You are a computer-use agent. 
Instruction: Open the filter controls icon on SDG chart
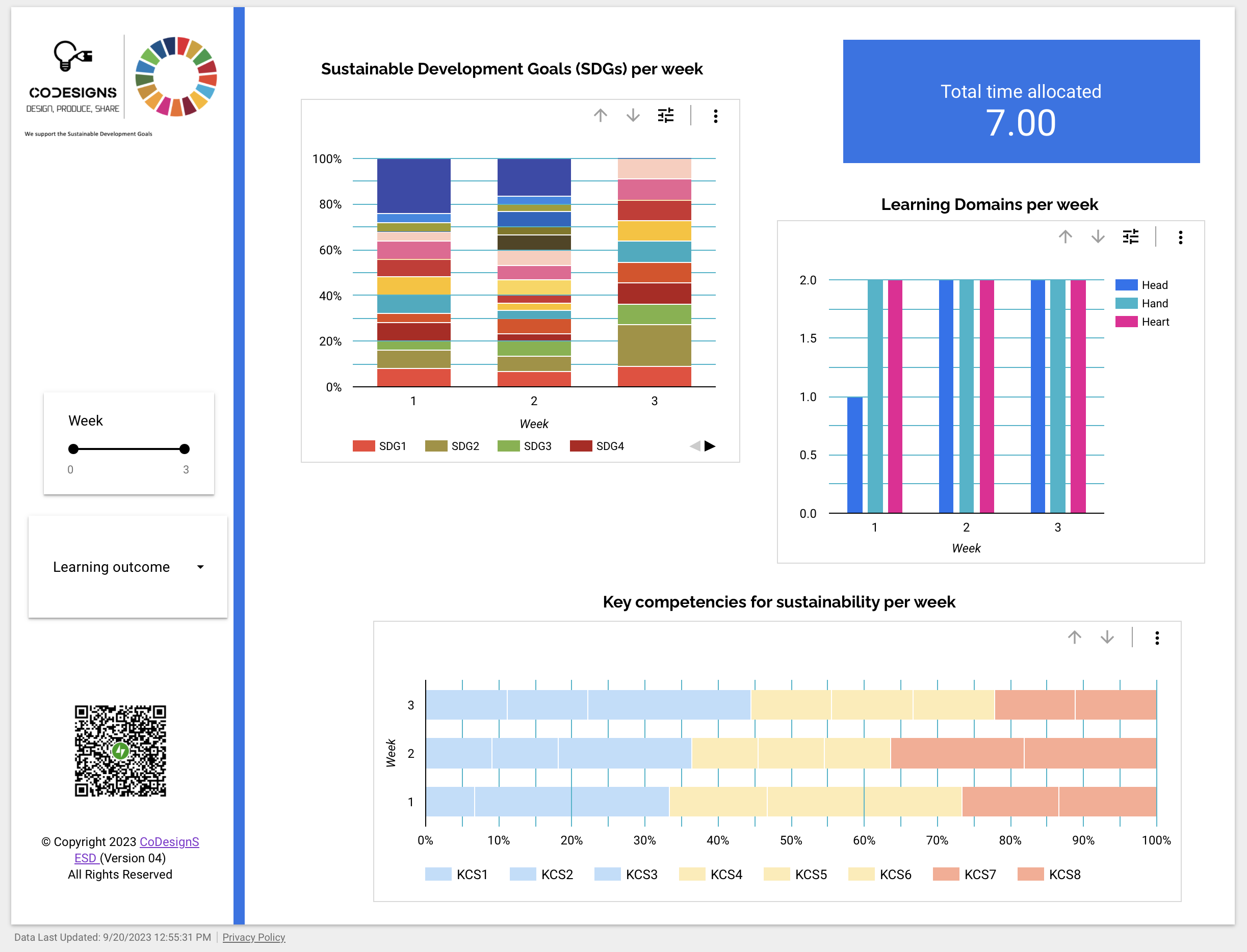click(666, 116)
